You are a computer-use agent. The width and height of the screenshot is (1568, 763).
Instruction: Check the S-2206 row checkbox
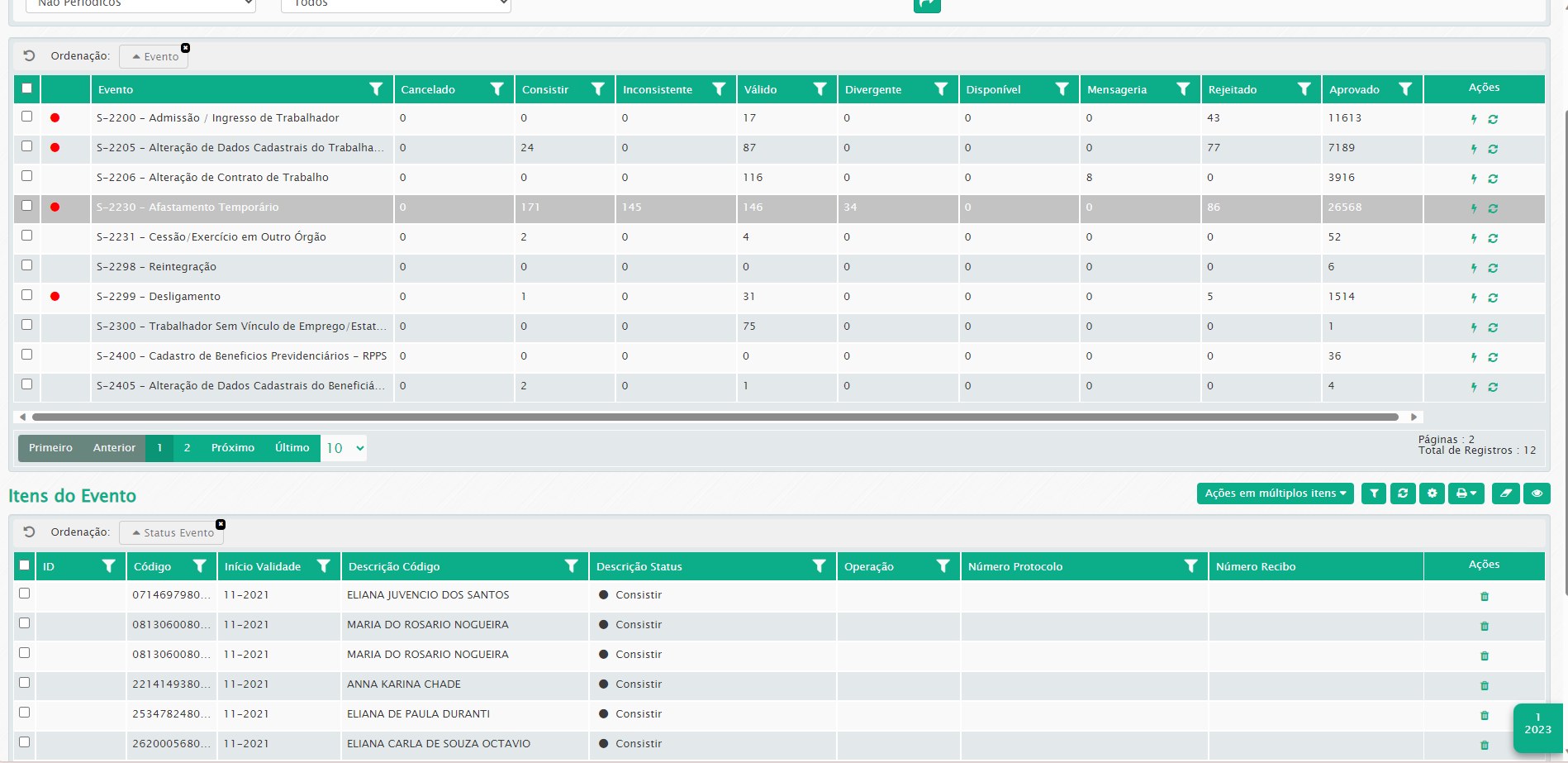pyautogui.click(x=26, y=176)
